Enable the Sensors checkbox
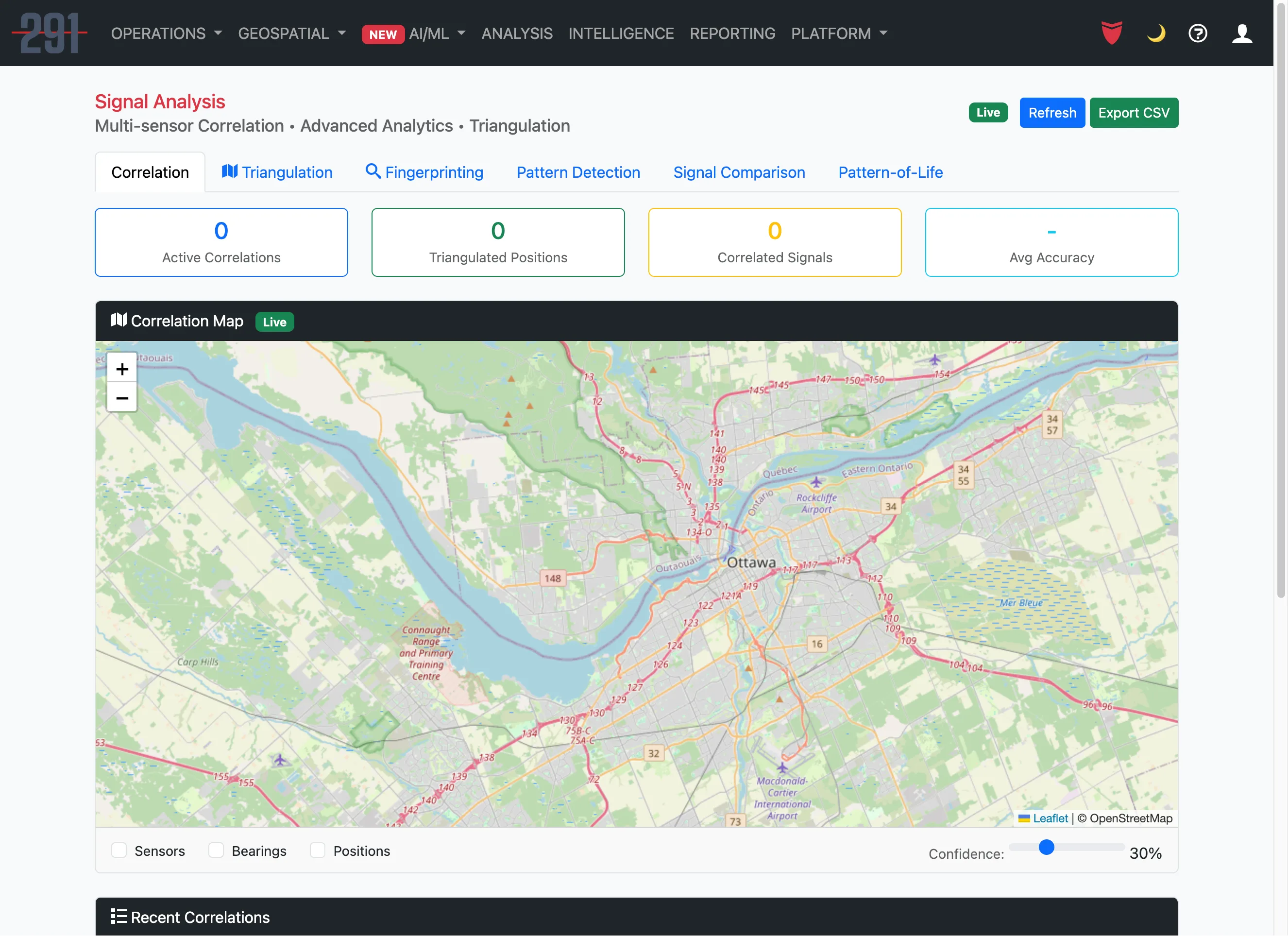Viewport: 1288px width, 936px height. pyautogui.click(x=119, y=850)
